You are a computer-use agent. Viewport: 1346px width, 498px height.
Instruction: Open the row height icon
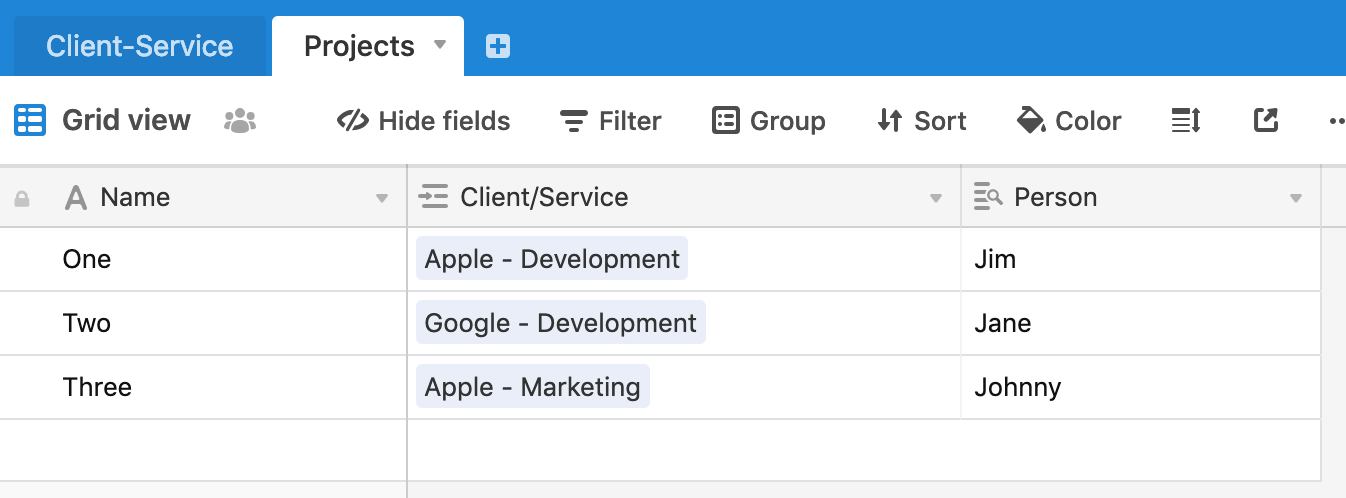(x=1185, y=121)
